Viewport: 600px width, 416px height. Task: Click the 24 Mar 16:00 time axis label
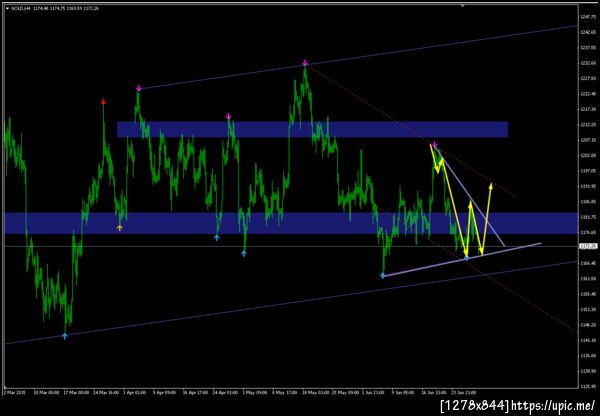107,393
